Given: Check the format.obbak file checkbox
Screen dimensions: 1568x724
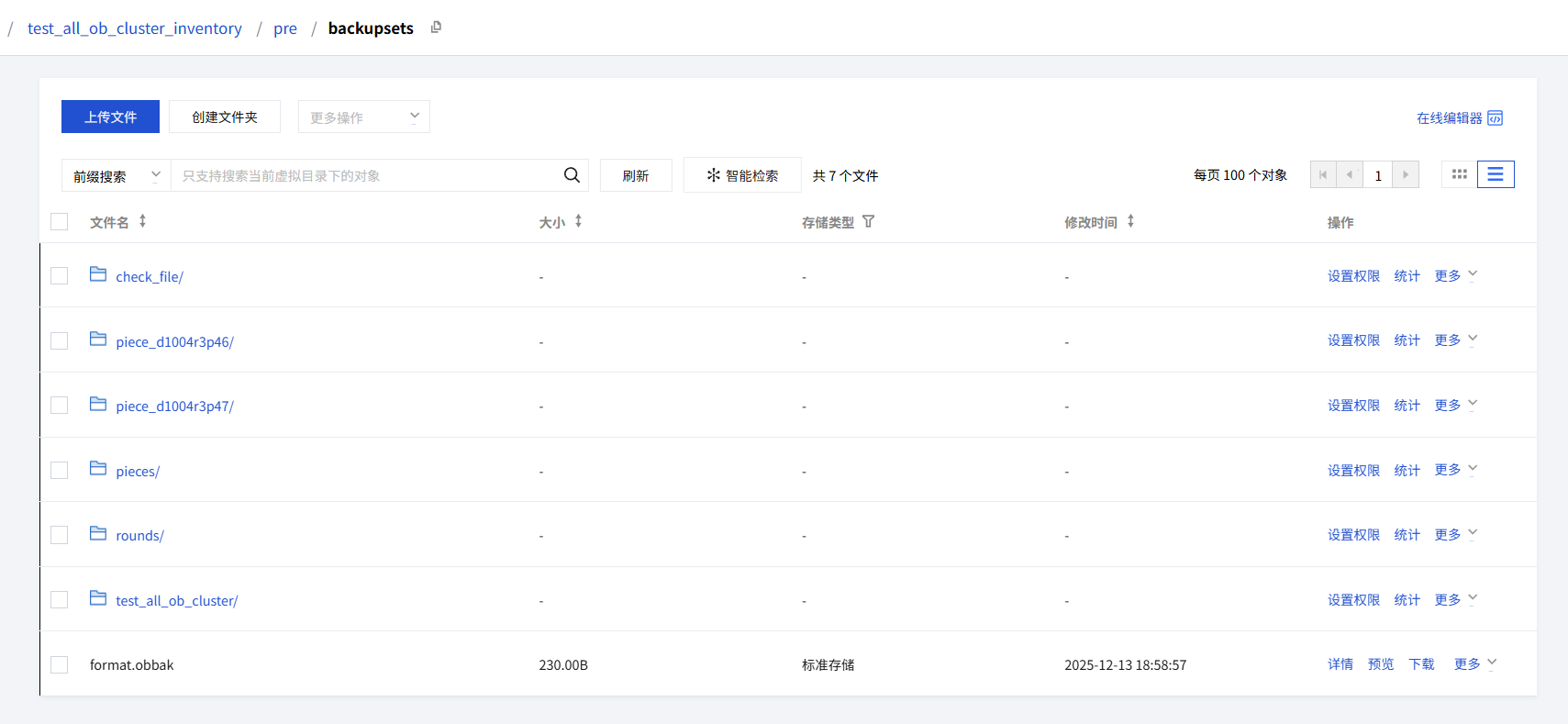Looking at the screenshot, I should click(x=60, y=665).
